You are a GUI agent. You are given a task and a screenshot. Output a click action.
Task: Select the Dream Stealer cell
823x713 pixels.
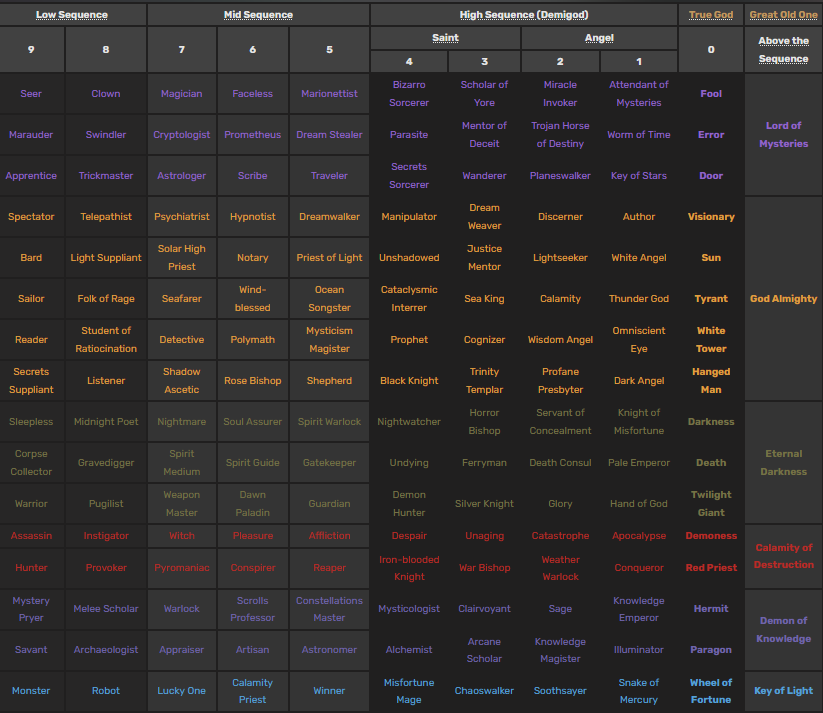329,134
